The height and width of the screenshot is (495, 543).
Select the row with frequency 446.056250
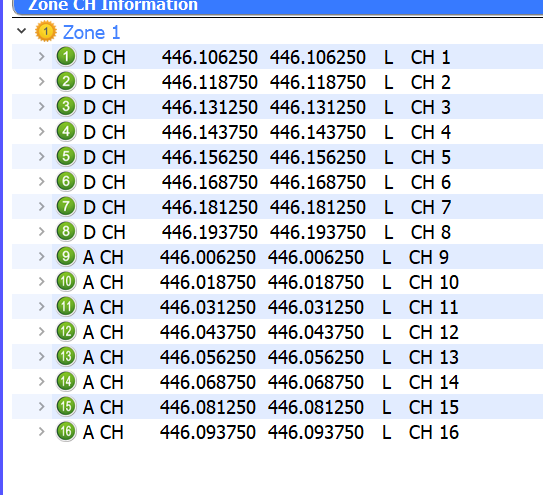(277, 357)
